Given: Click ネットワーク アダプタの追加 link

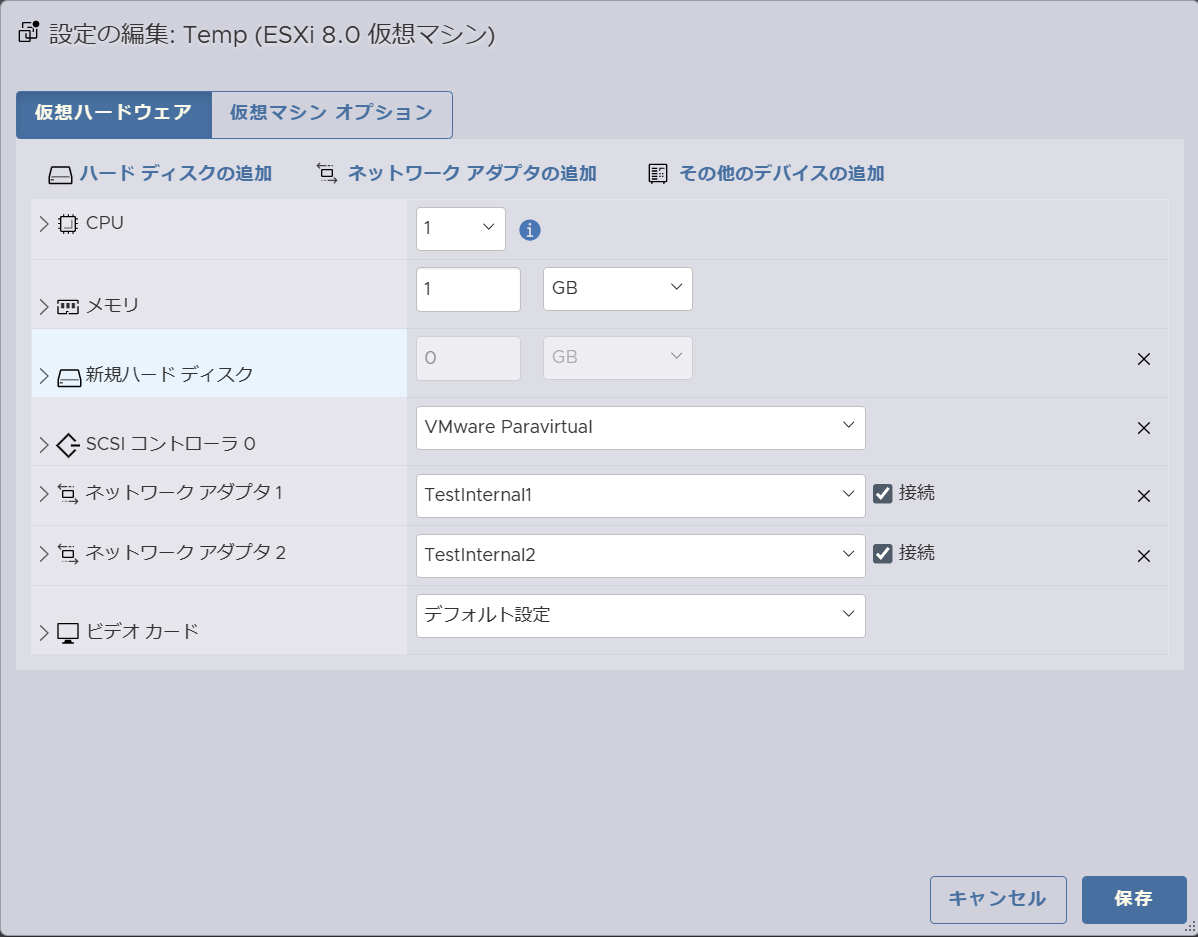Looking at the screenshot, I should 472,173.
